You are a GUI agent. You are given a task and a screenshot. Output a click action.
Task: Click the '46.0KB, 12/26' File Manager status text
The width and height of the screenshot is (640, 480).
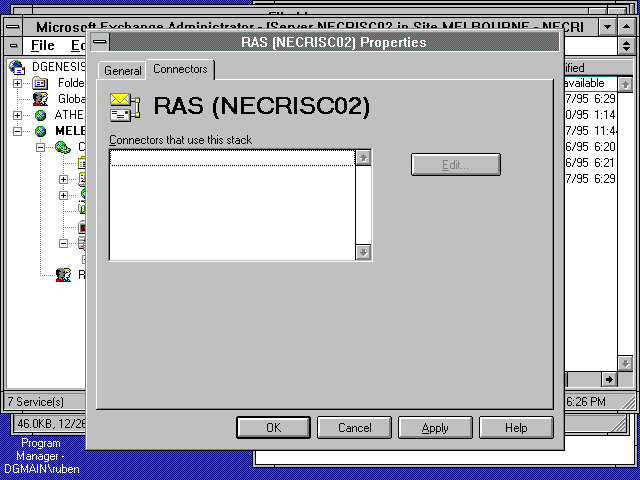pyautogui.click(x=51, y=424)
